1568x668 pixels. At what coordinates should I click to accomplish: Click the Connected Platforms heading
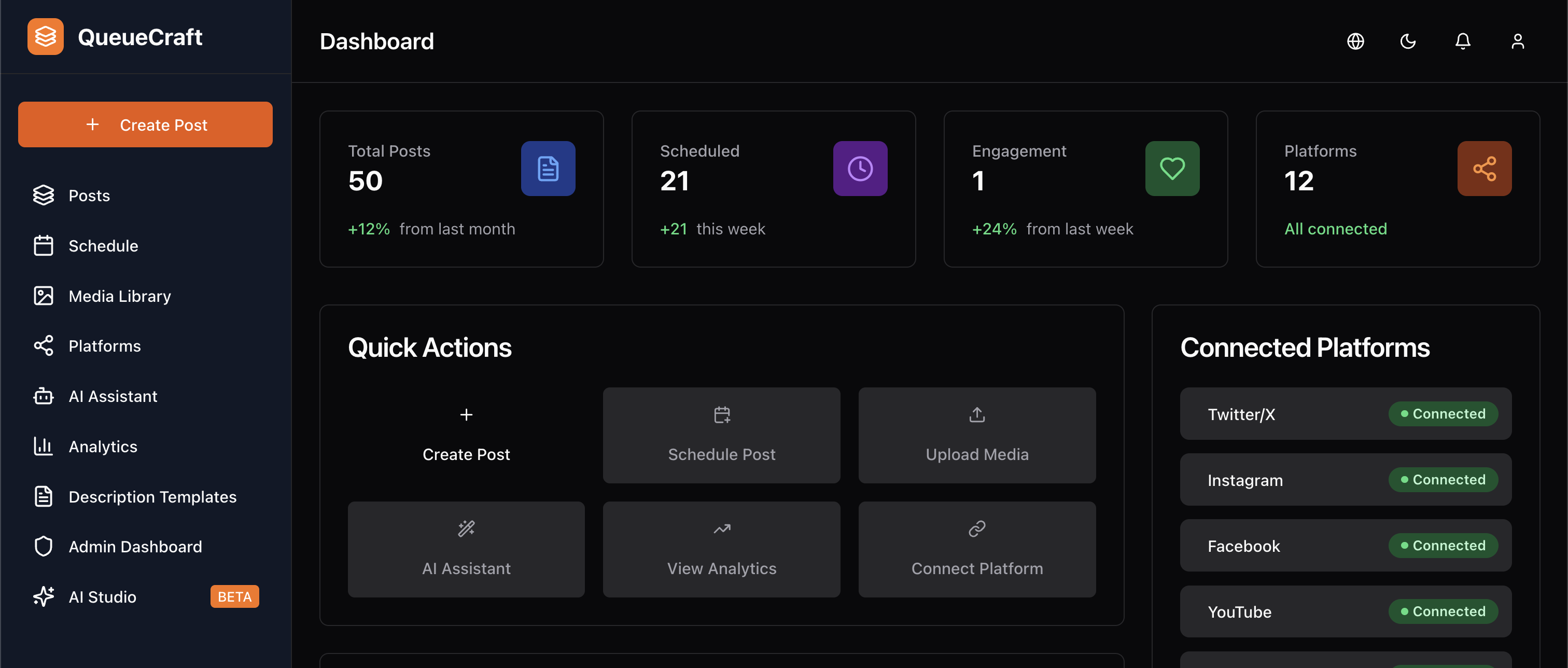coord(1305,347)
